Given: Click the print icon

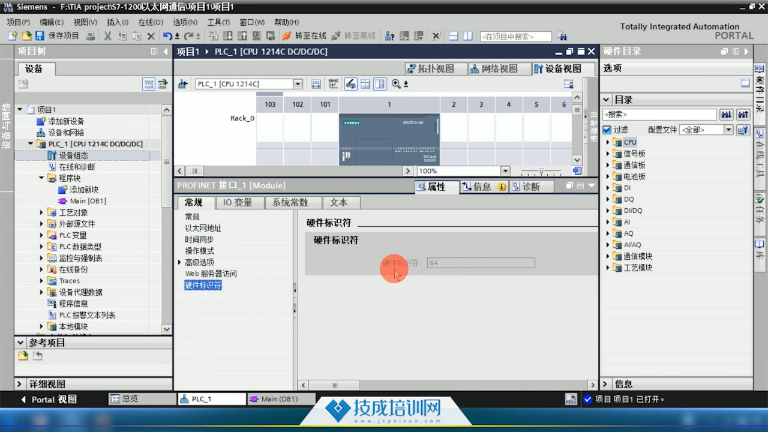Looking at the screenshot, I should 91,36.
